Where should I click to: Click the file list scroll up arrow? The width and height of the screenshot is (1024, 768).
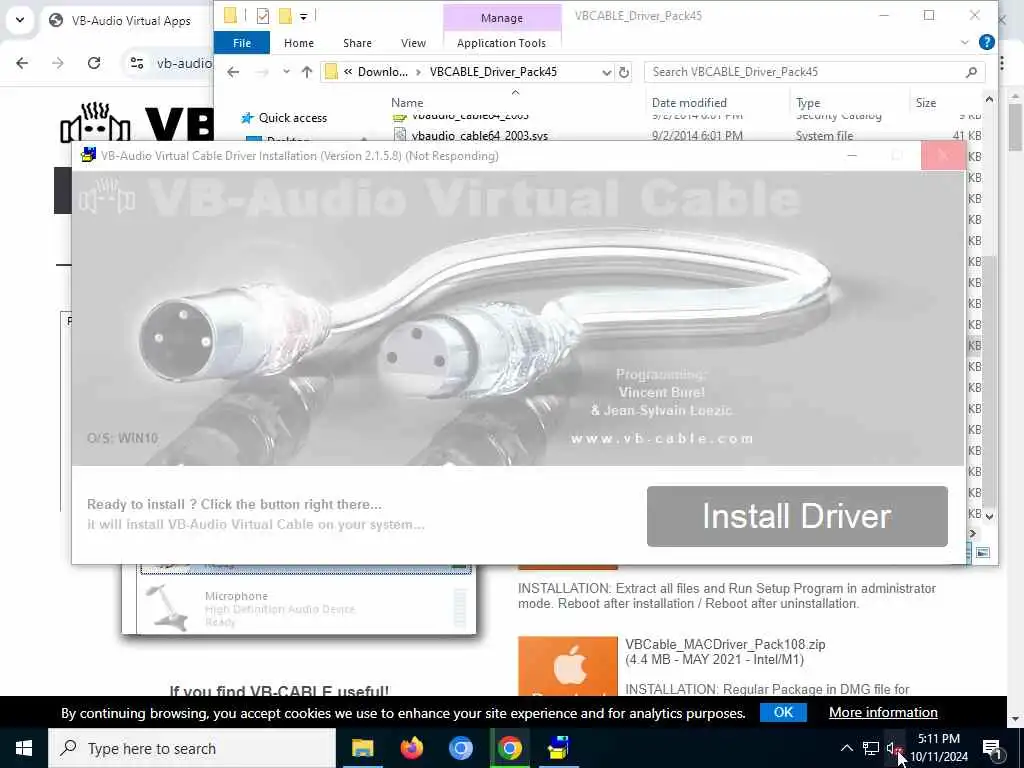[x=989, y=99]
